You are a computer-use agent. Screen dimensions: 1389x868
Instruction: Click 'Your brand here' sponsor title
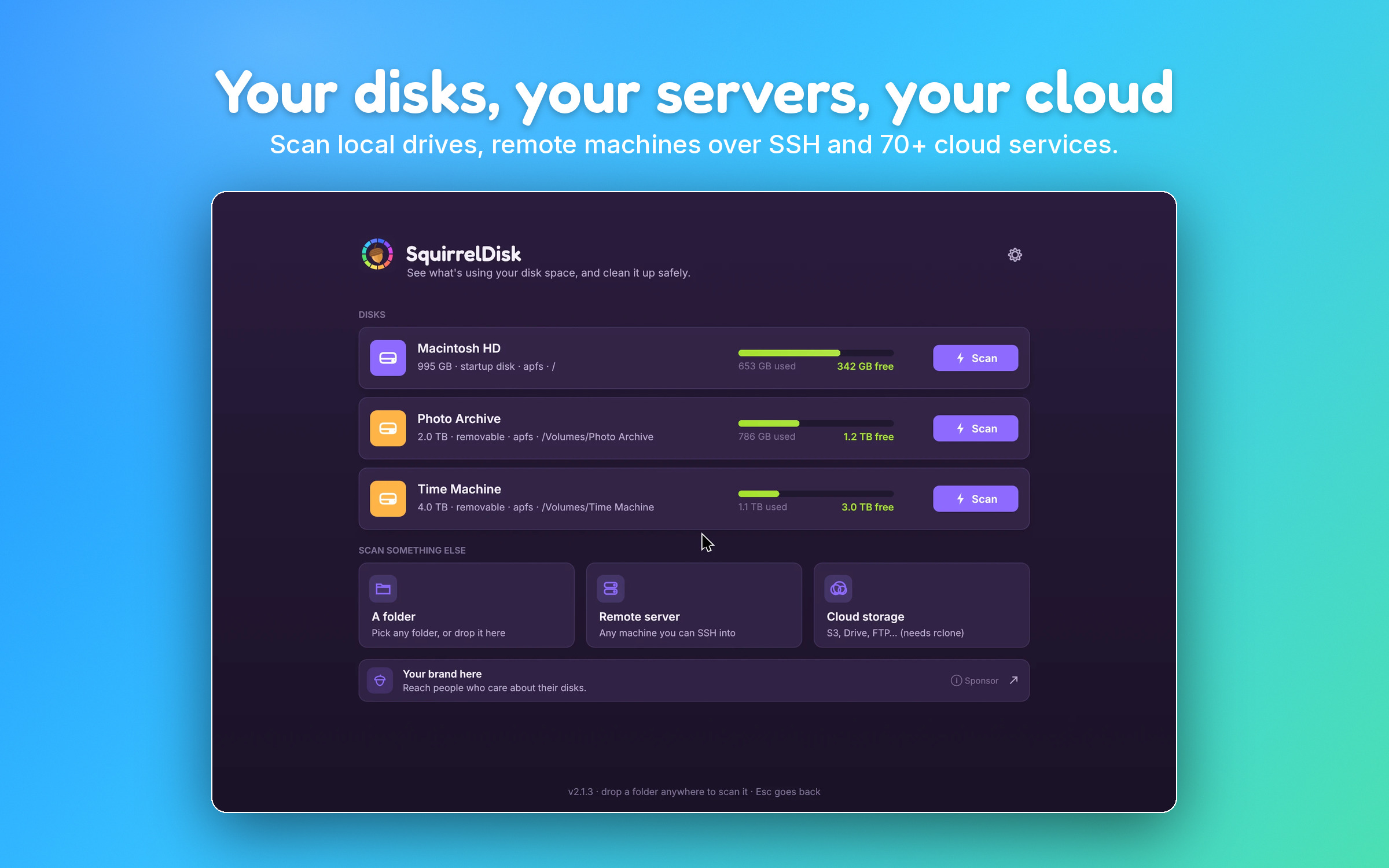click(442, 674)
